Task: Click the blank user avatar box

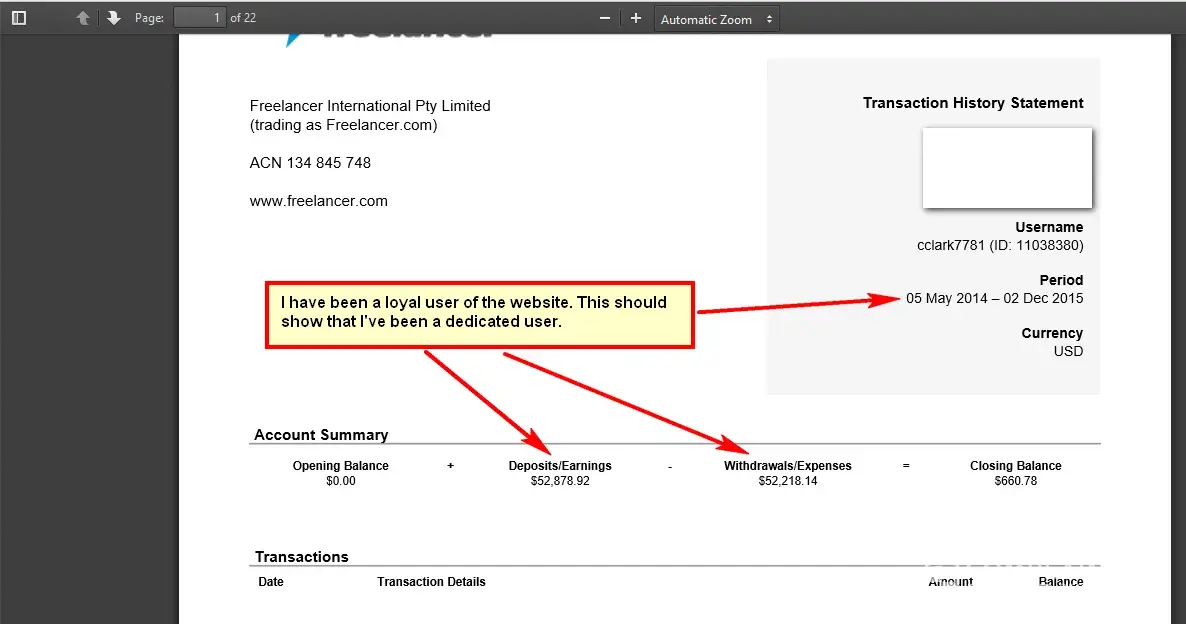Action: click(1007, 168)
